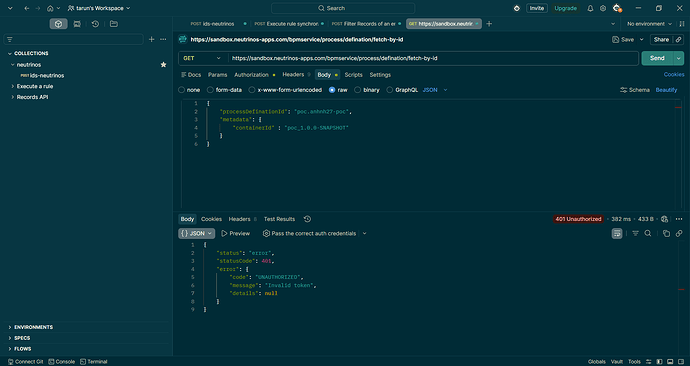Open the Collections view in sidebar

(x=59, y=24)
